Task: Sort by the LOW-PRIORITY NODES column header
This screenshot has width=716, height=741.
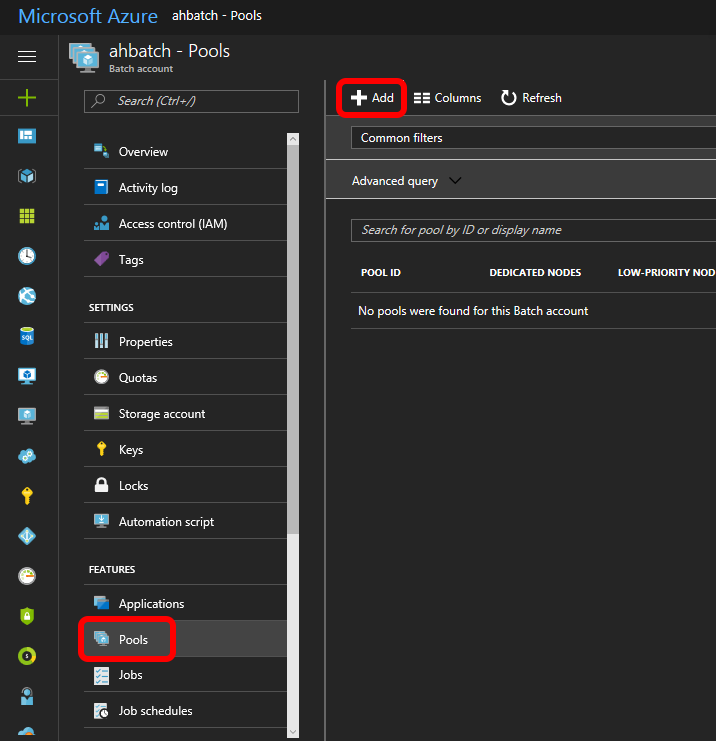Action: [666, 272]
